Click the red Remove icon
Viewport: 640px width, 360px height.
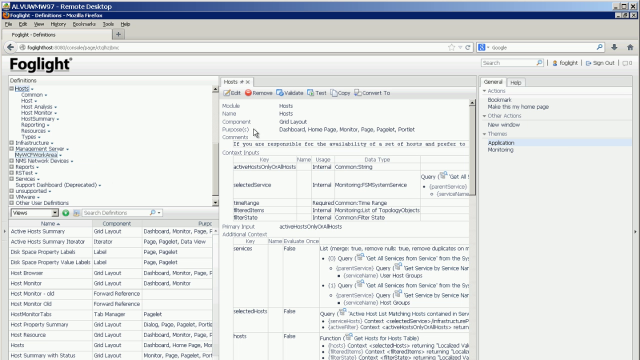248,93
